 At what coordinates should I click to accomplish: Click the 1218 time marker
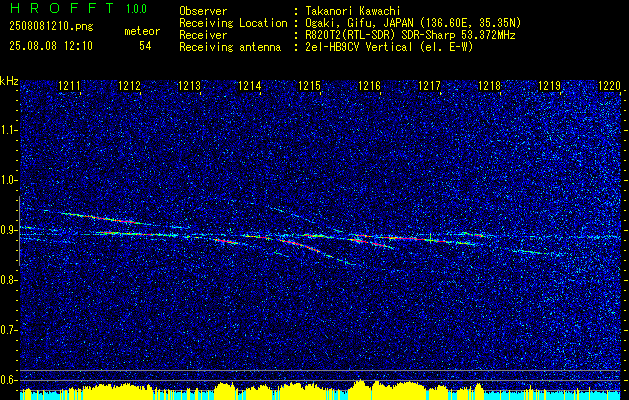click(489, 86)
